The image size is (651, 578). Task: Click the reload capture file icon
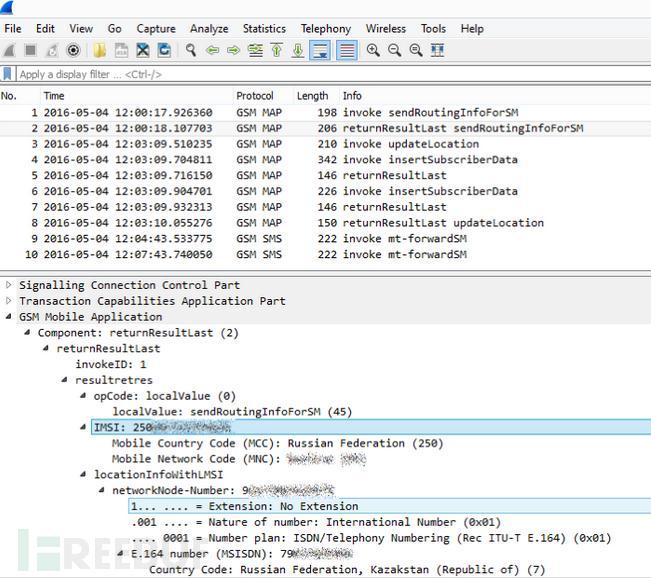point(164,50)
